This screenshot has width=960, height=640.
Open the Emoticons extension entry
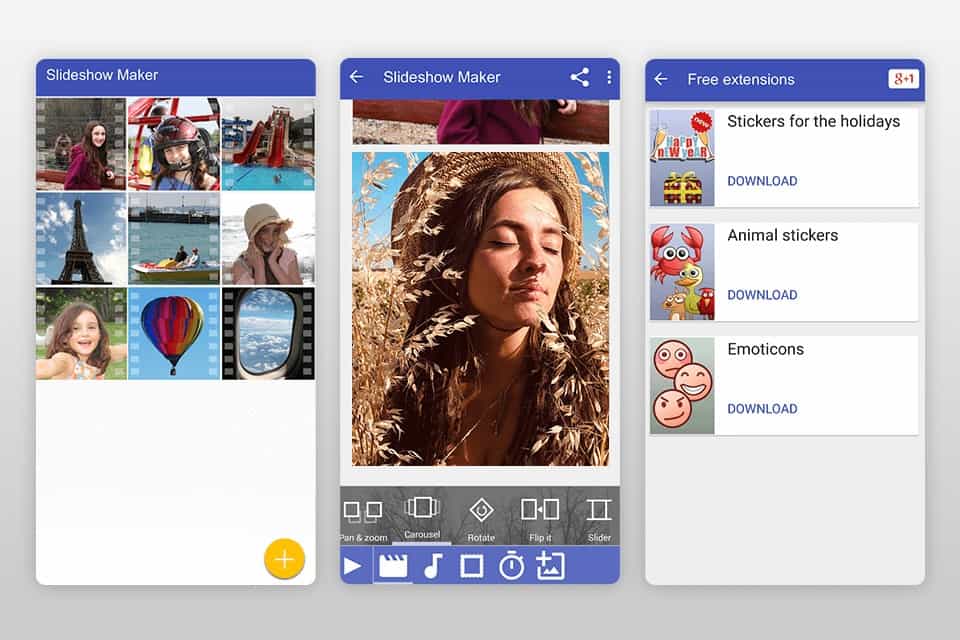(x=764, y=349)
